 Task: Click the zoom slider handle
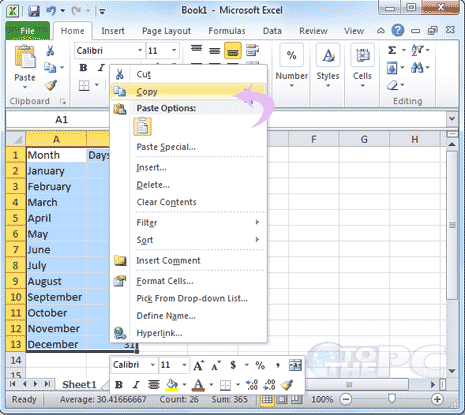pyautogui.click(x=392, y=399)
